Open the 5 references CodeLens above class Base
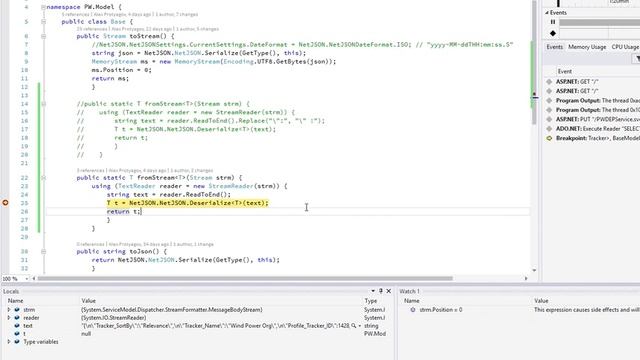 point(76,14)
